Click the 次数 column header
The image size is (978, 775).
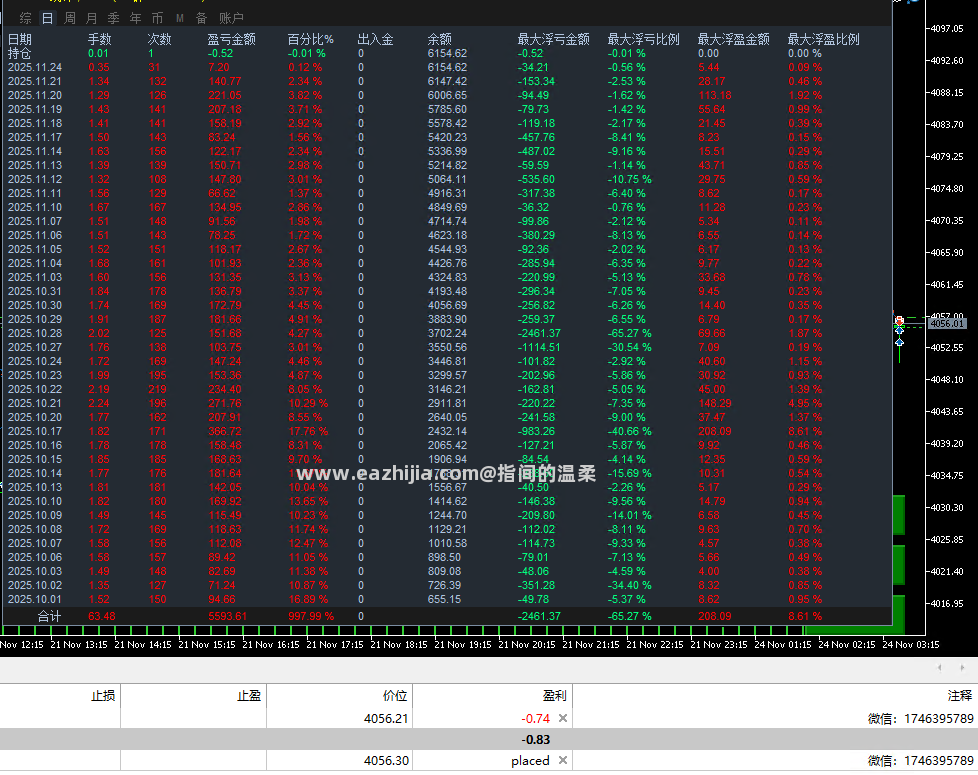coord(159,39)
